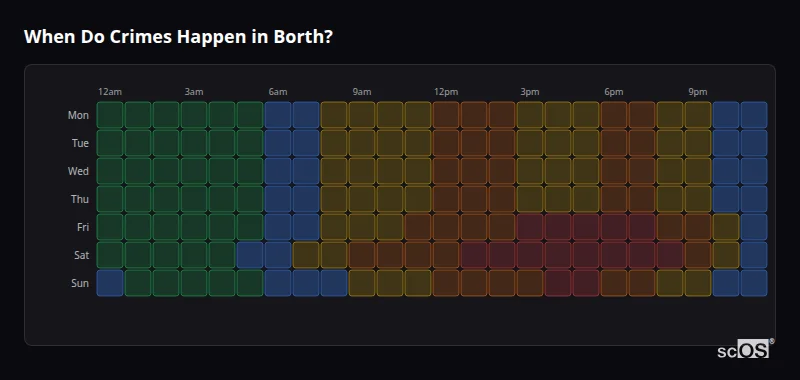The image size is (800, 380).
Task: Click the 12pm column header
Action: (446, 92)
